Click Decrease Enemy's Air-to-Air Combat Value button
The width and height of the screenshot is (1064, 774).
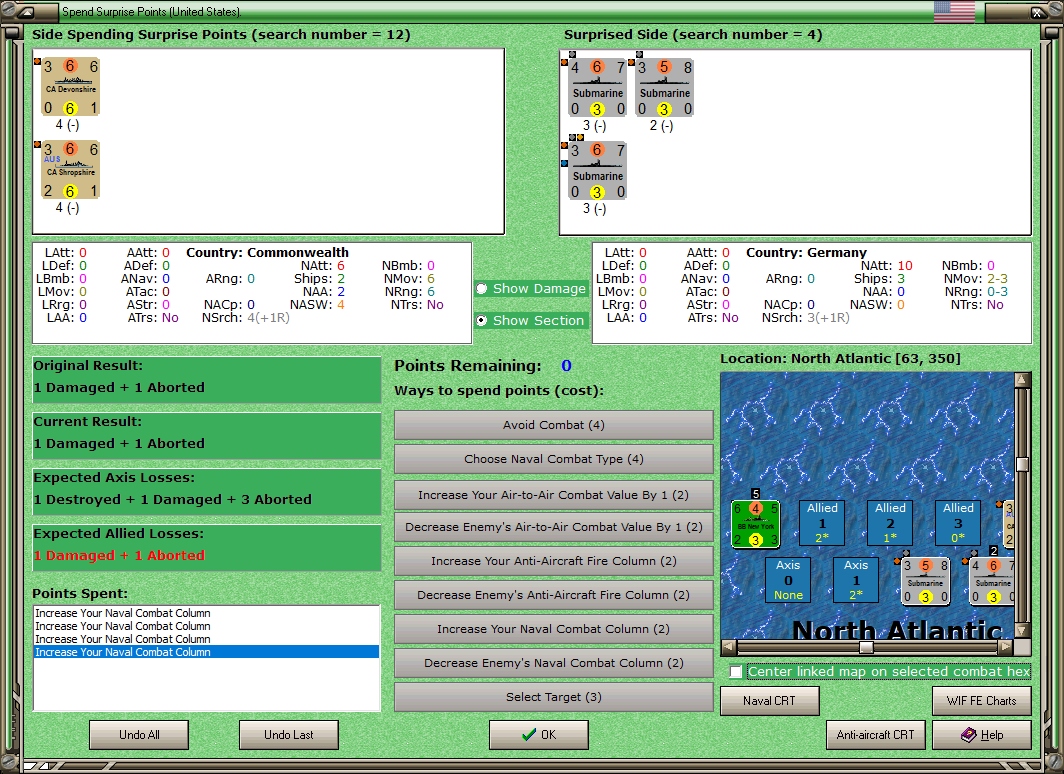[x=554, y=527]
